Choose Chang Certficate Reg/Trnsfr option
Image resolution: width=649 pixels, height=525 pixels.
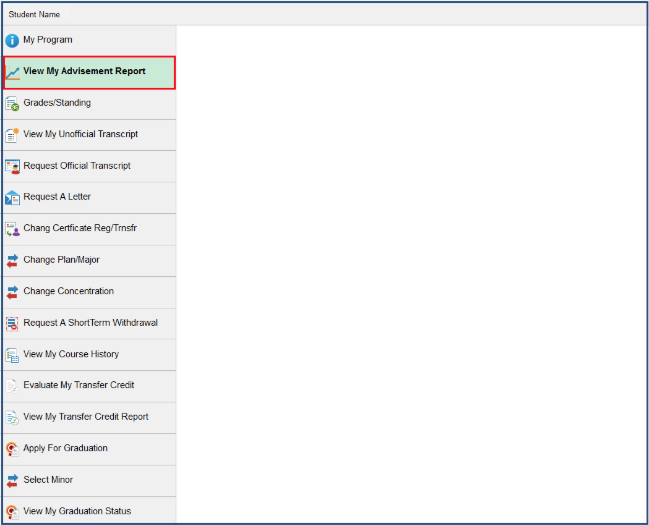coord(80,229)
